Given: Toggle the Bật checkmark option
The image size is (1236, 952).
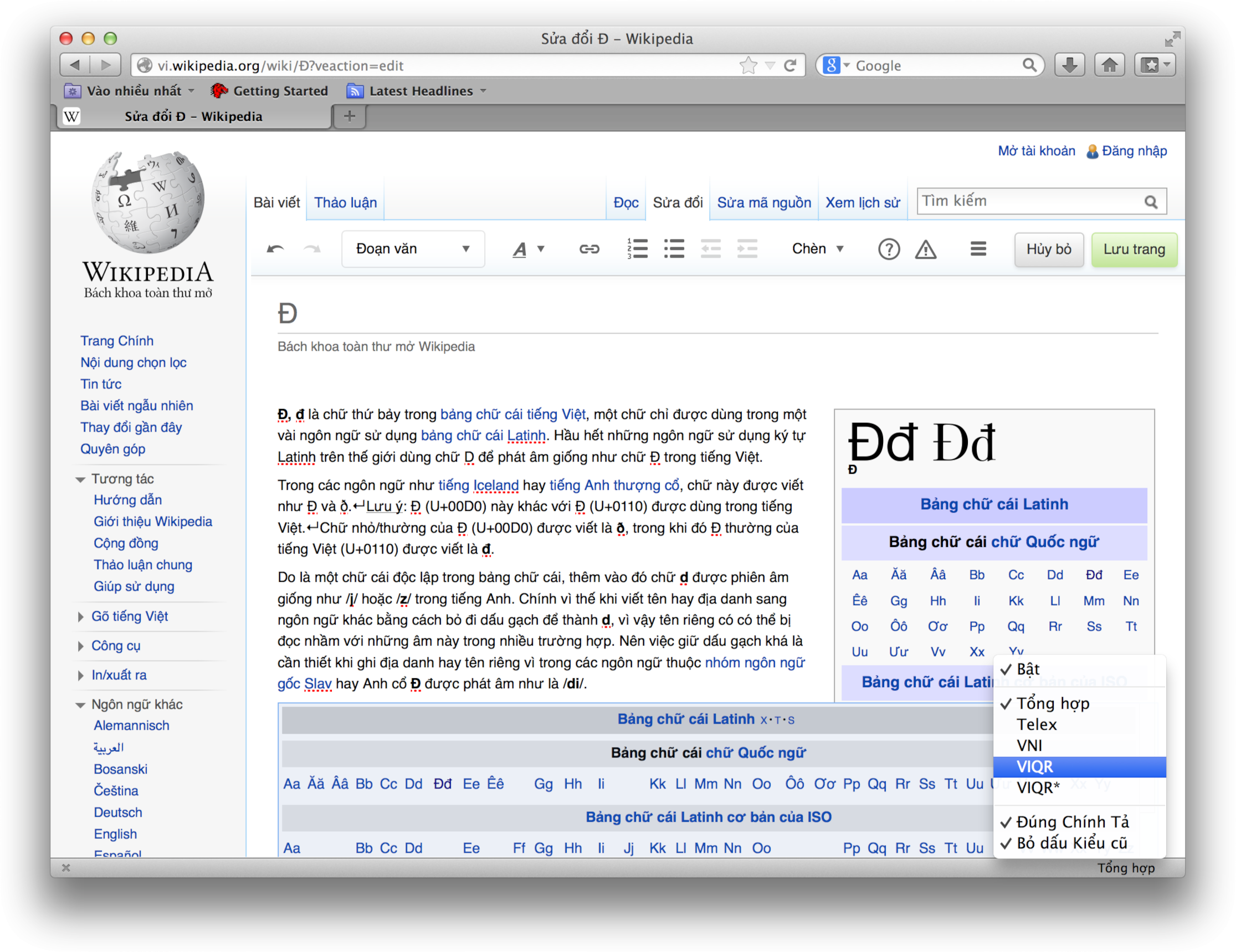Looking at the screenshot, I should coord(1079,669).
